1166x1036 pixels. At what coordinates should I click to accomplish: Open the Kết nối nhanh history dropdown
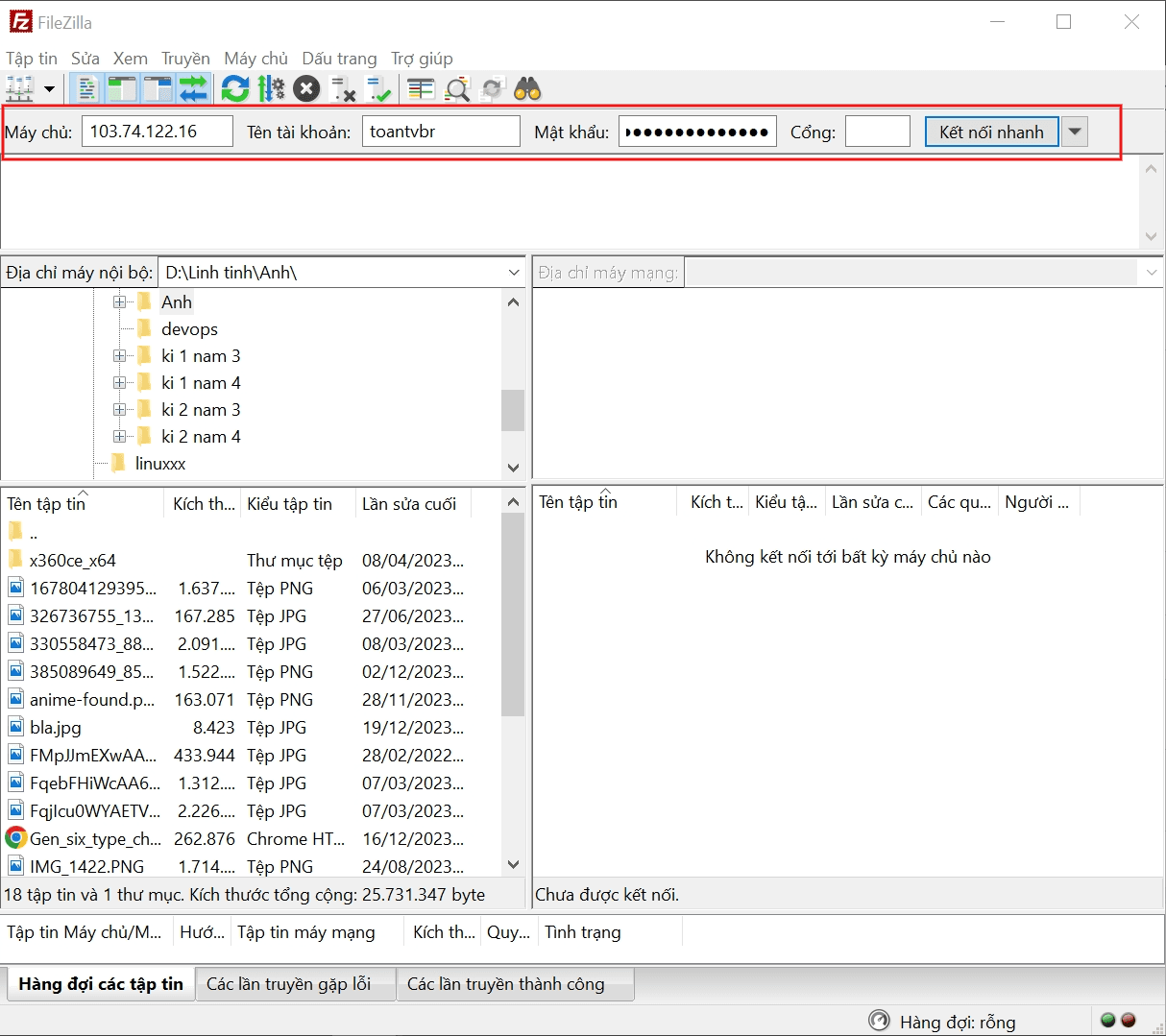point(1074,132)
